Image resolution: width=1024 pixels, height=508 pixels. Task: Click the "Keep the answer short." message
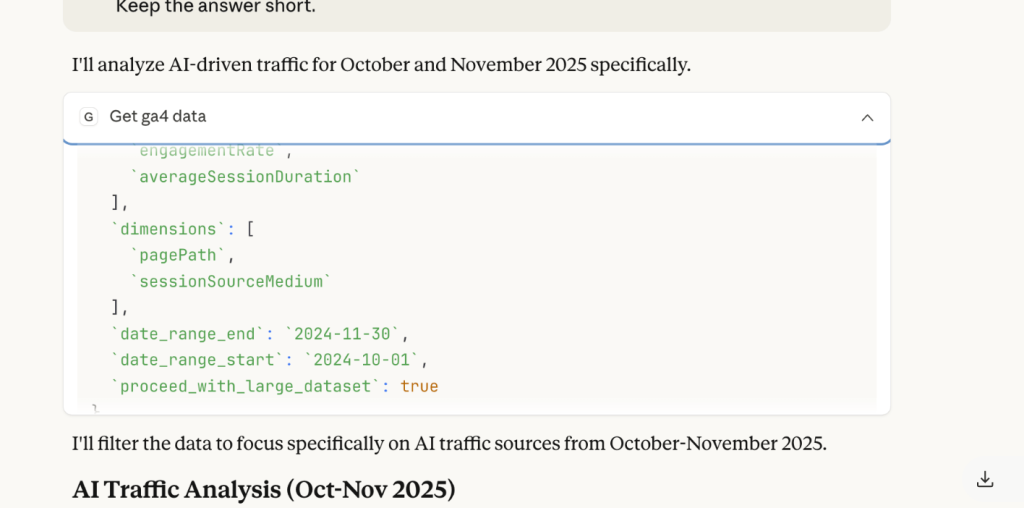(215, 7)
